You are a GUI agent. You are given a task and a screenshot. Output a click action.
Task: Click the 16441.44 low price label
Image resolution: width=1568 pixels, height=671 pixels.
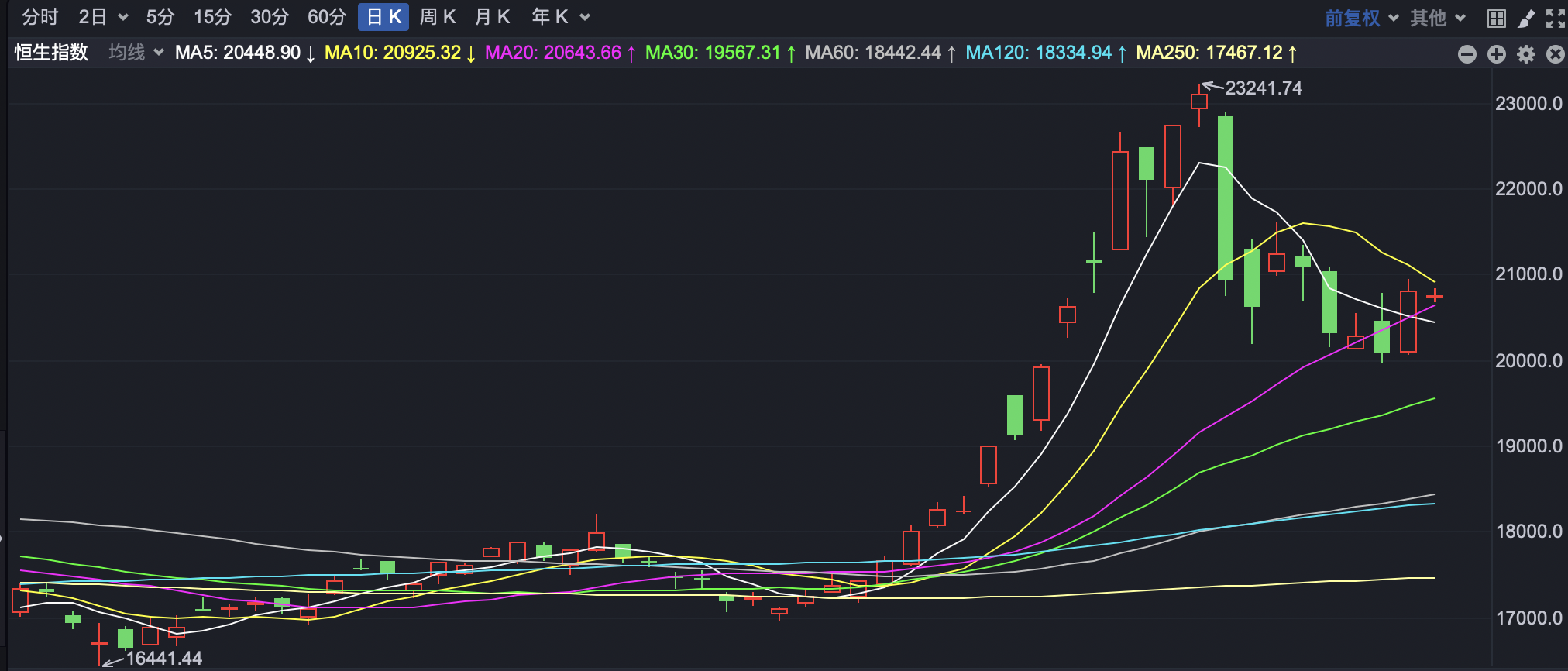(163, 659)
